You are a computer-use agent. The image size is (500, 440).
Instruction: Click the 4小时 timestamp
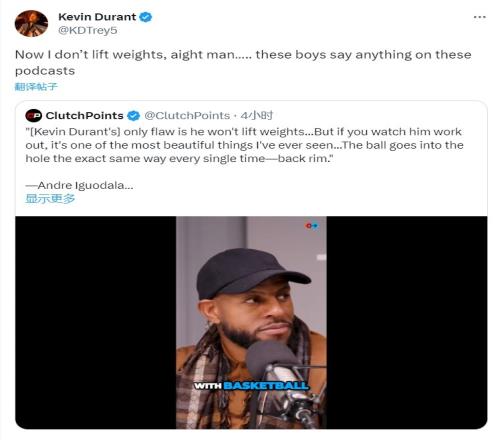point(257,116)
